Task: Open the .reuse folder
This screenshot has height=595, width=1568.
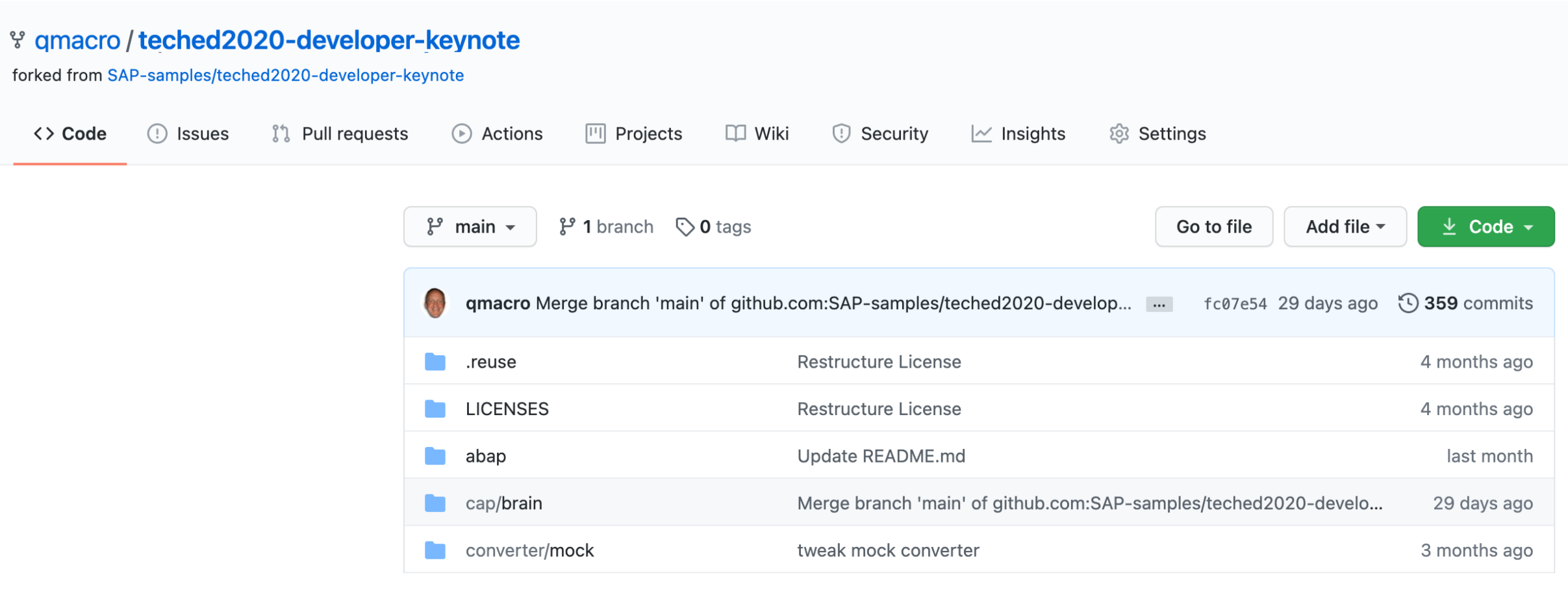Action: click(x=491, y=362)
